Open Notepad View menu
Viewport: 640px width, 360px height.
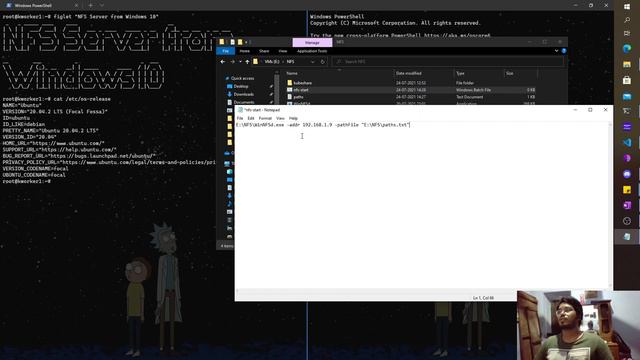[280, 118]
